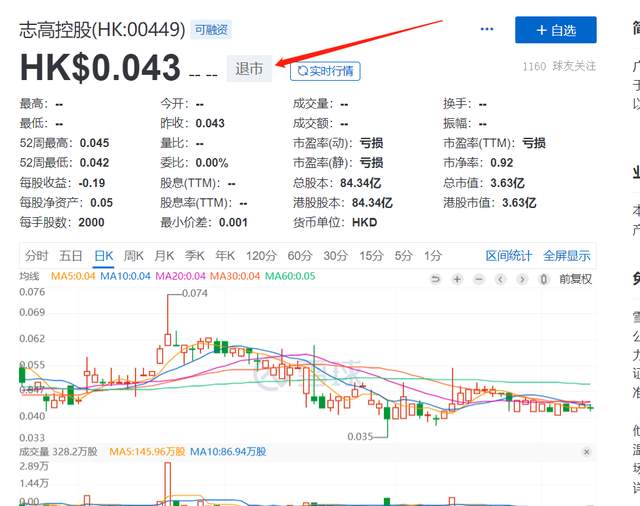Image resolution: width=640 pixels, height=506 pixels.
Task: Zoom in the K-line chart
Action: (457, 279)
